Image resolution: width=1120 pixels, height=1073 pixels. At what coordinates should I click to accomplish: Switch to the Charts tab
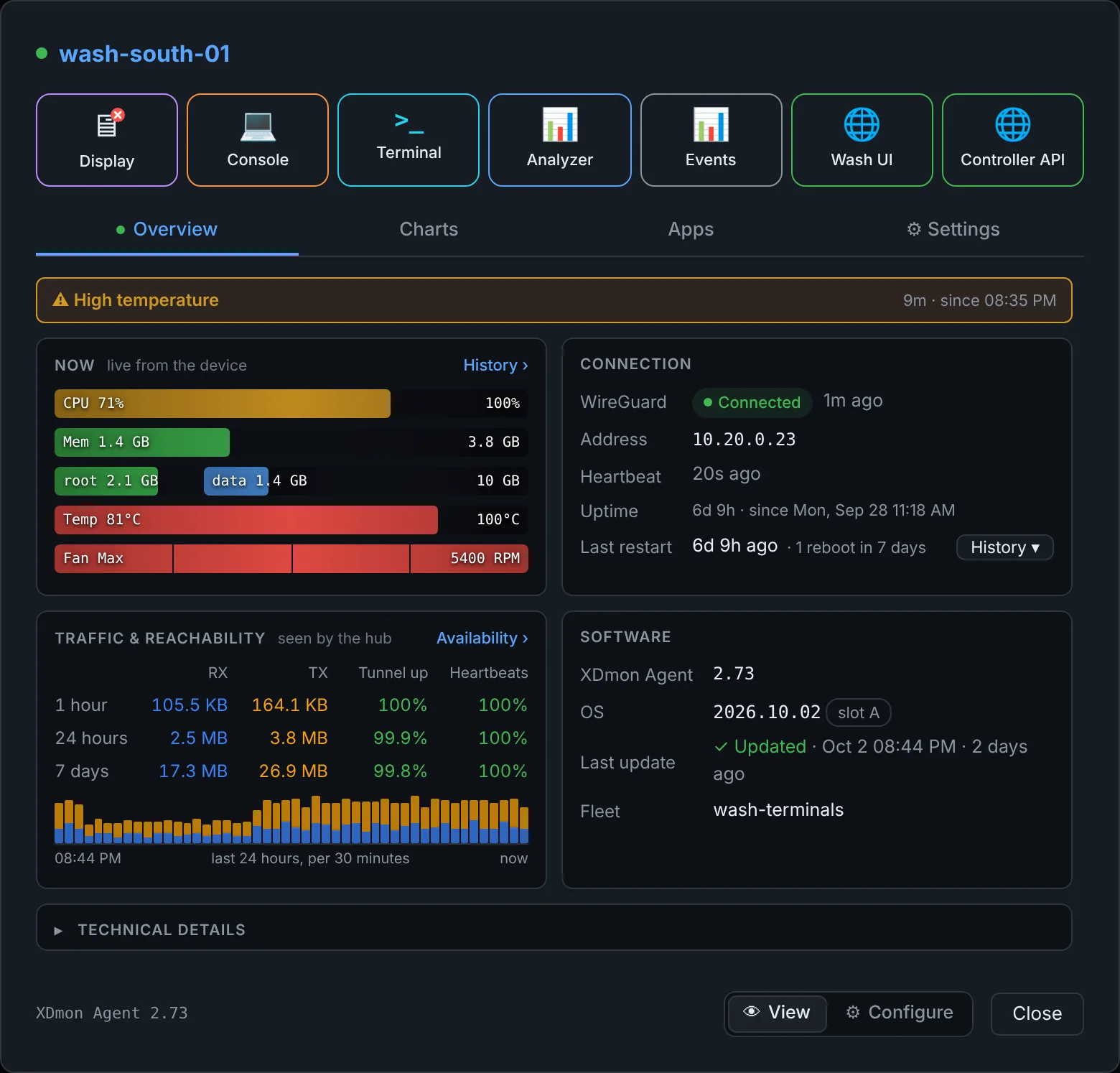coord(429,229)
